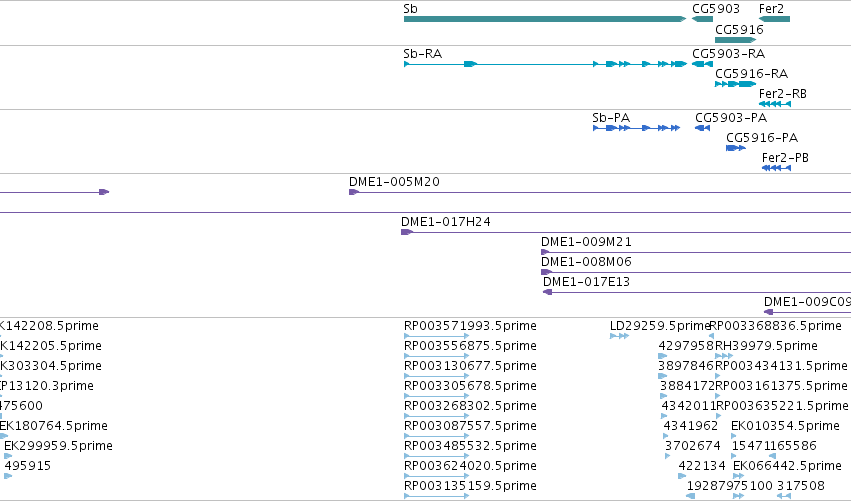Image resolution: width=851 pixels, height=501 pixels.
Task: Select the DME1-017E13 clone arrow
Action: pyautogui.click(x=548, y=292)
